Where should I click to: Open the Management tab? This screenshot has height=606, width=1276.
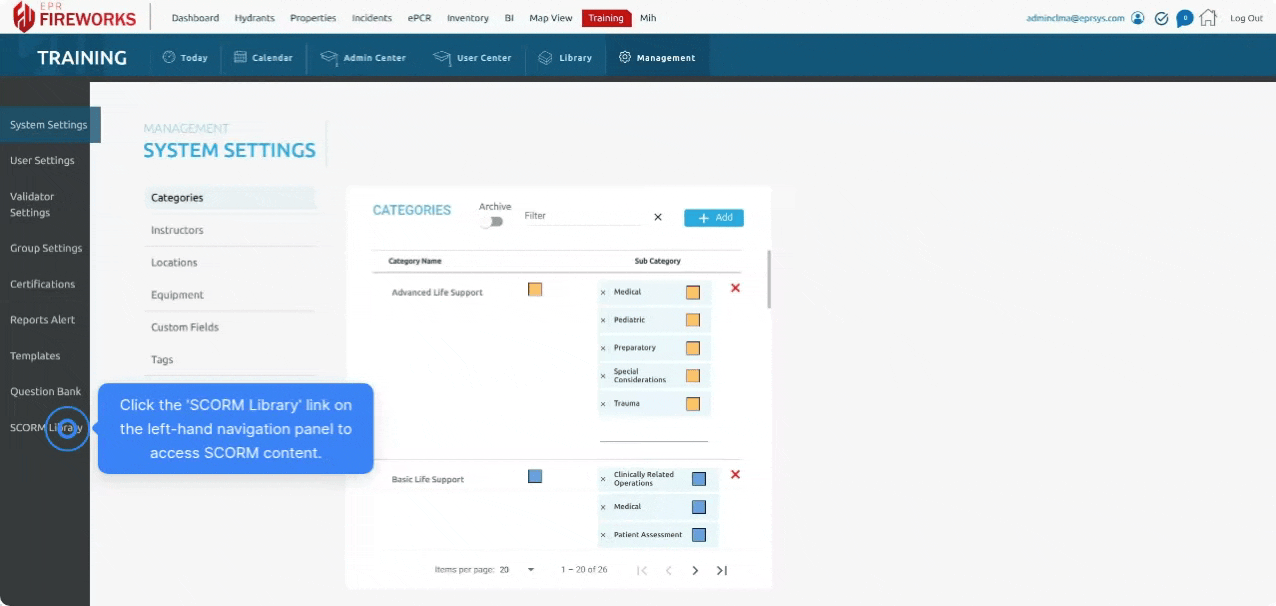coord(657,58)
